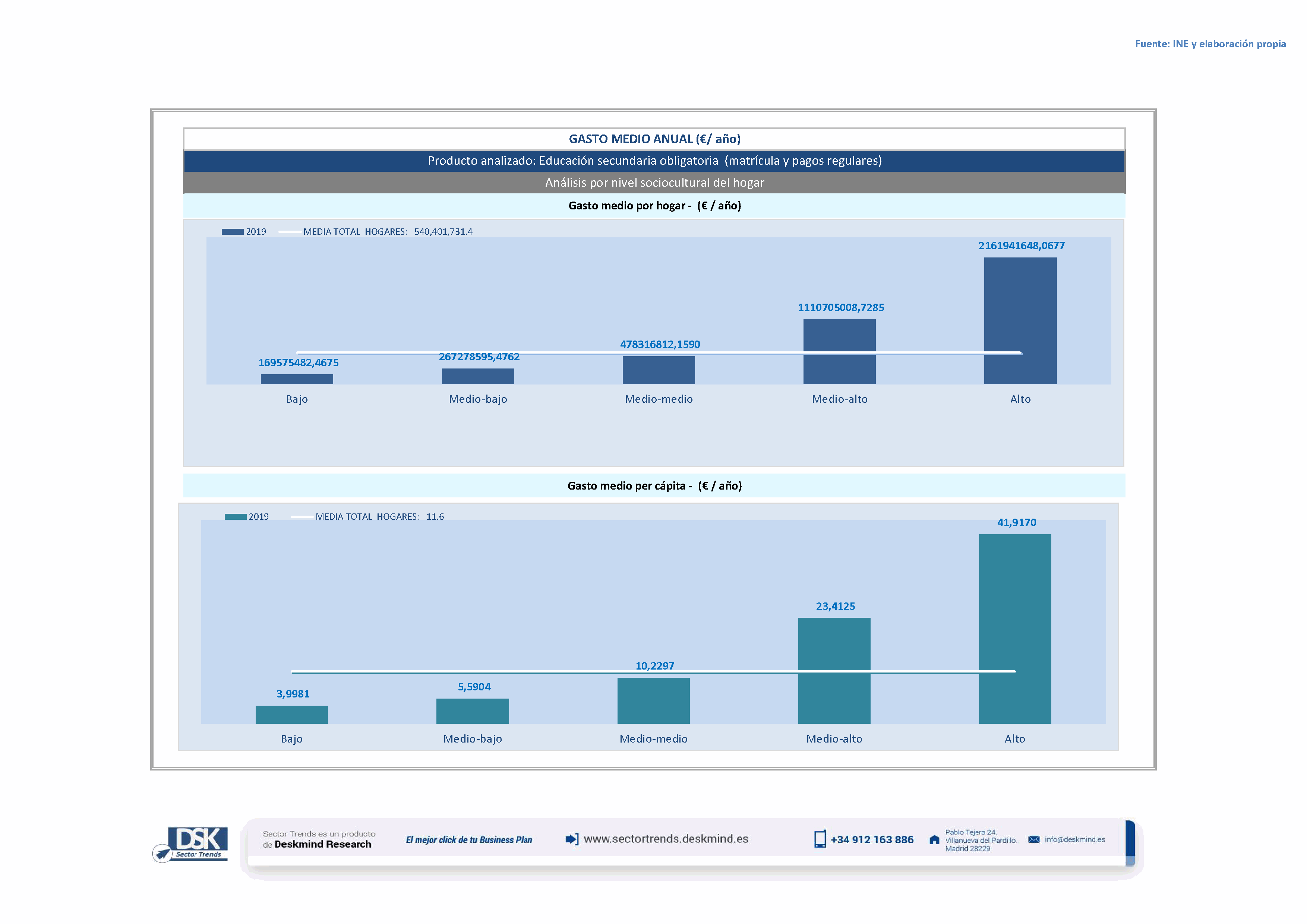Click the Medio-medio axis label in the hogar chart
The width and height of the screenshot is (1307, 924).
click(659, 399)
